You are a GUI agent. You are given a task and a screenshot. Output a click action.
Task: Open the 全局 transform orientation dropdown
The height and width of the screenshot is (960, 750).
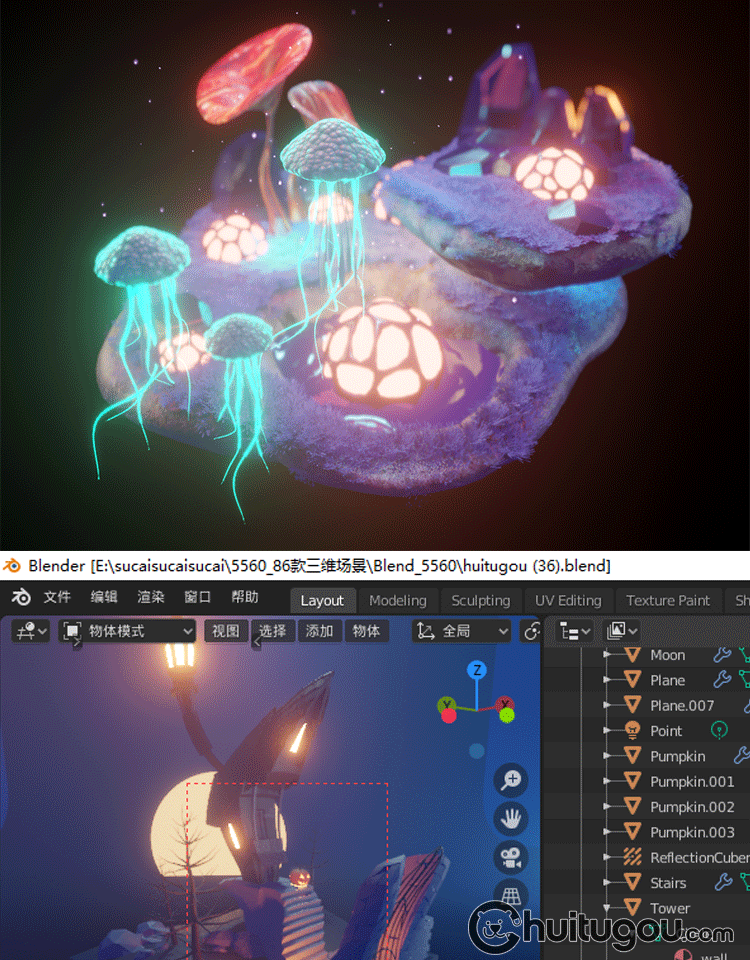pos(462,631)
